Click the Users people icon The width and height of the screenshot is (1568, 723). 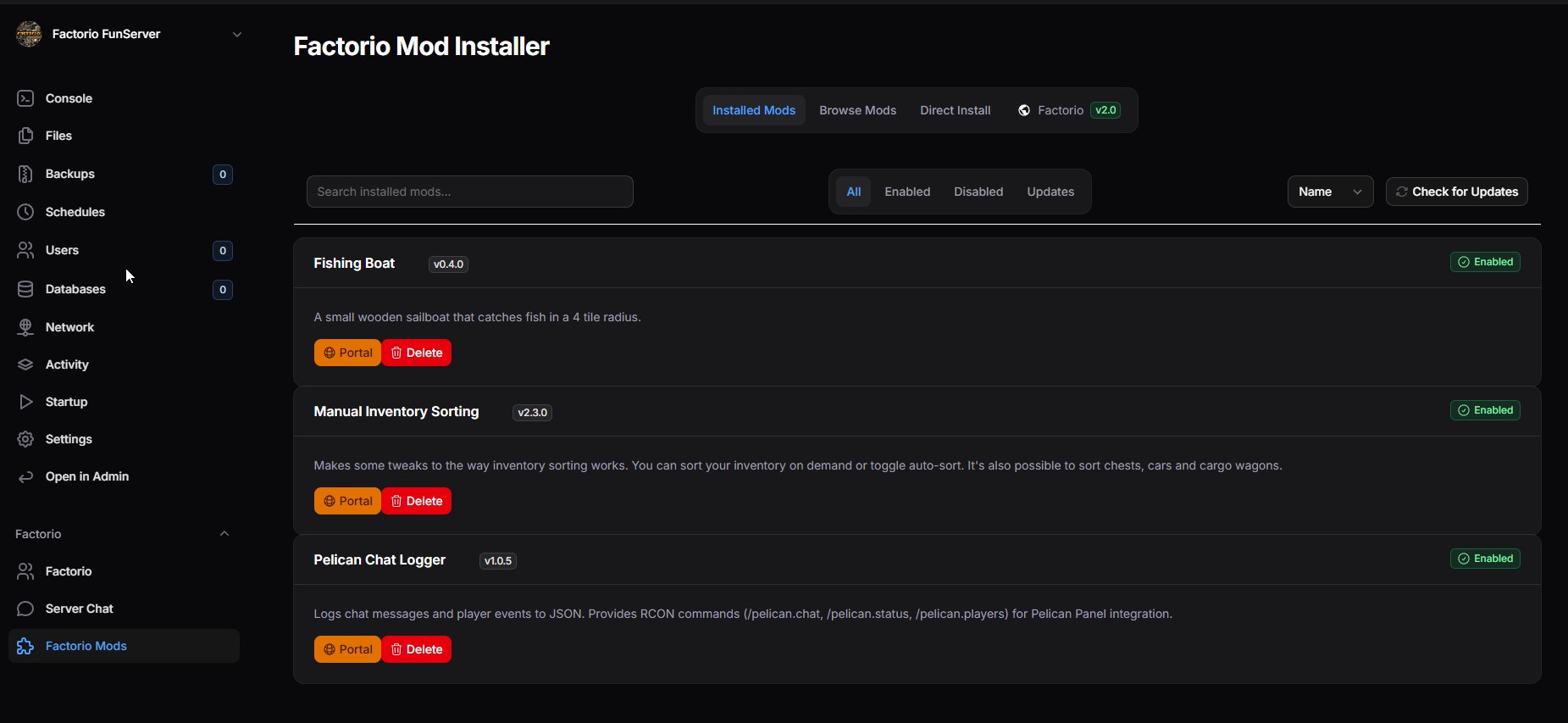25,250
